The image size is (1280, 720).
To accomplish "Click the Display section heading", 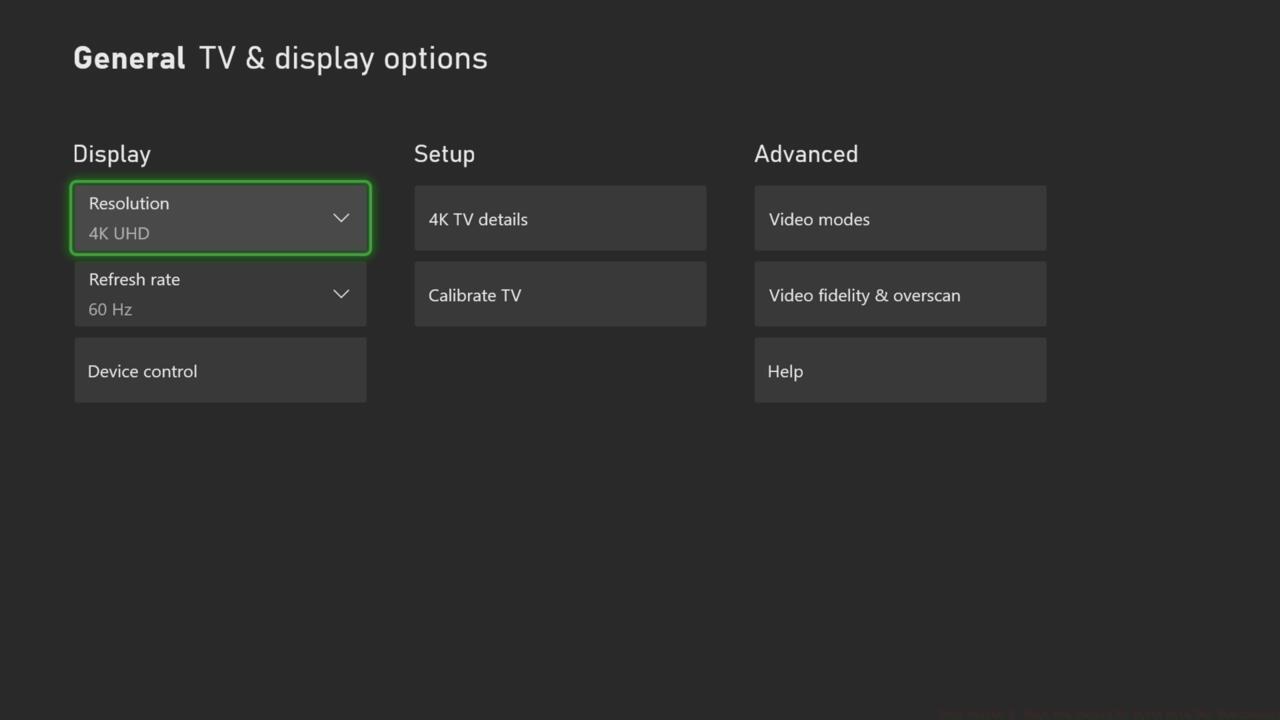I will pos(112,154).
